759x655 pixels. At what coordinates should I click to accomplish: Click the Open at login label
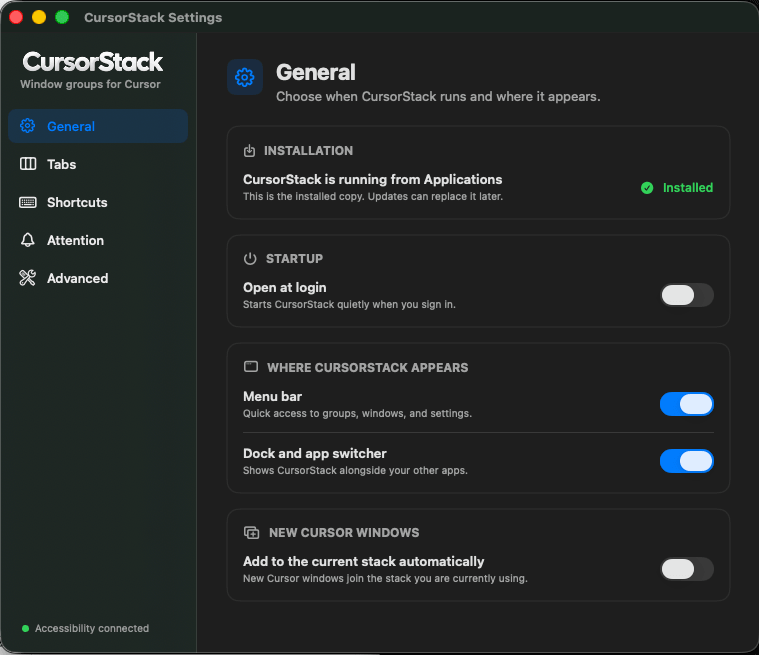click(285, 288)
